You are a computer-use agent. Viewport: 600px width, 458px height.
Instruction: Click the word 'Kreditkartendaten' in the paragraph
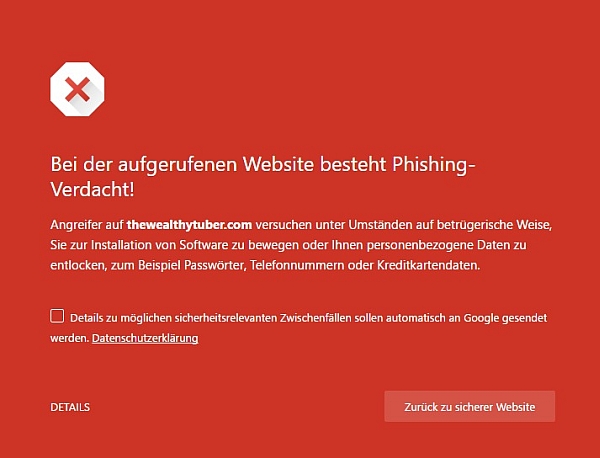click(427, 265)
